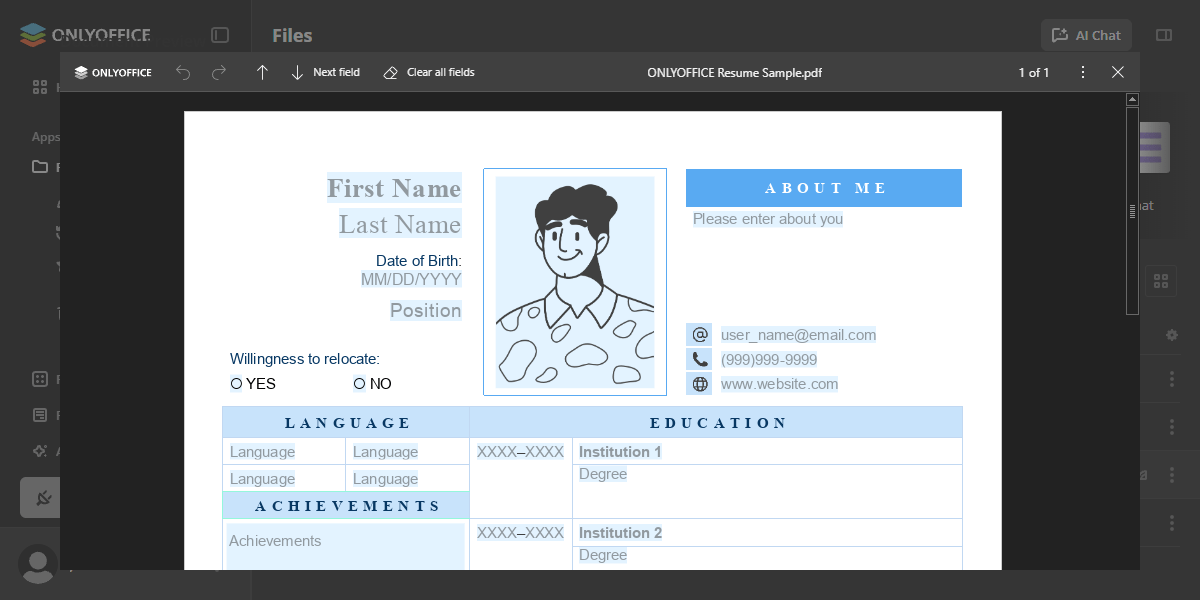This screenshot has height=600, width=1200.
Task: Click the Position field
Action: (x=426, y=310)
